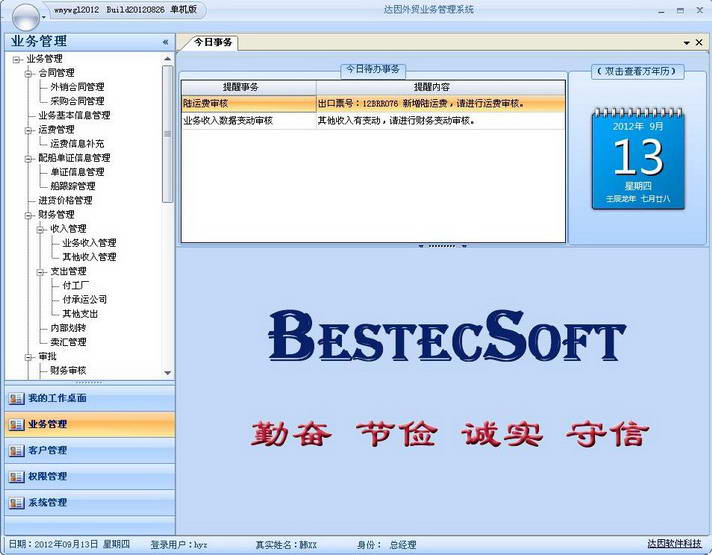Click the icon beside 客户管理
Image resolution: width=712 pixels, height=555 pixels.
click(16, 451)
